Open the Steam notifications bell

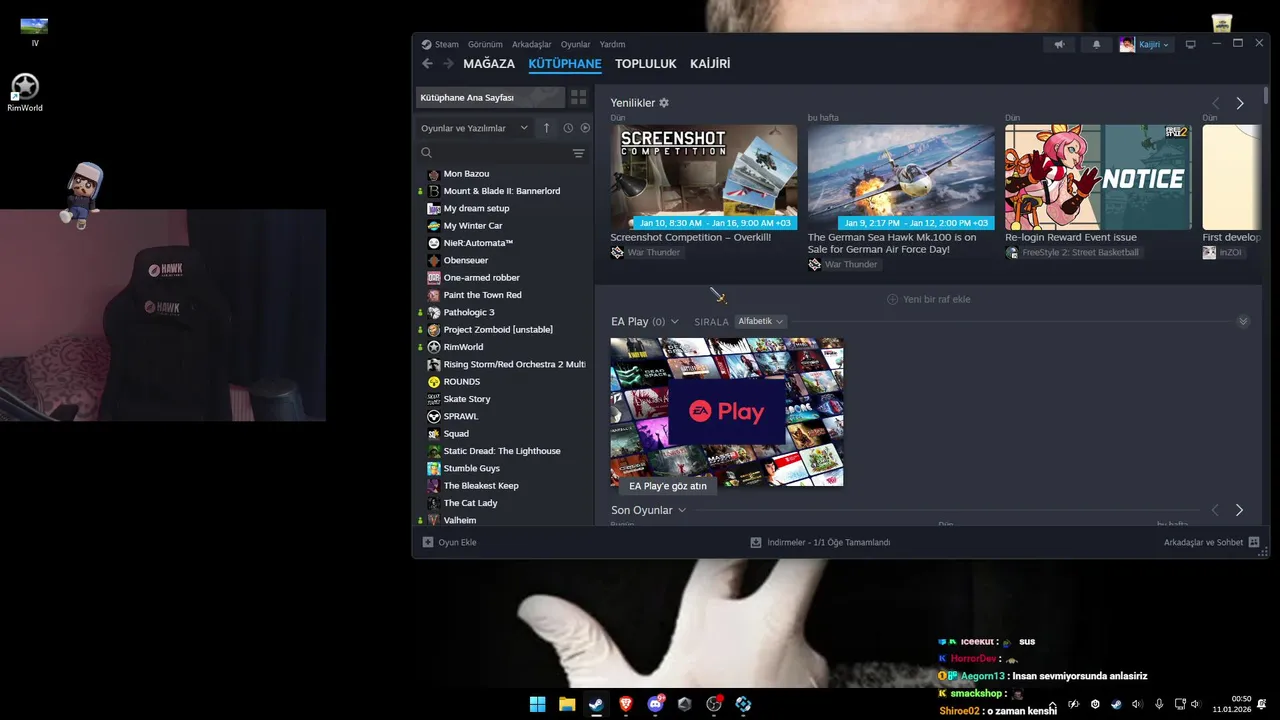pyautogui.click(x=1096, y=44)
